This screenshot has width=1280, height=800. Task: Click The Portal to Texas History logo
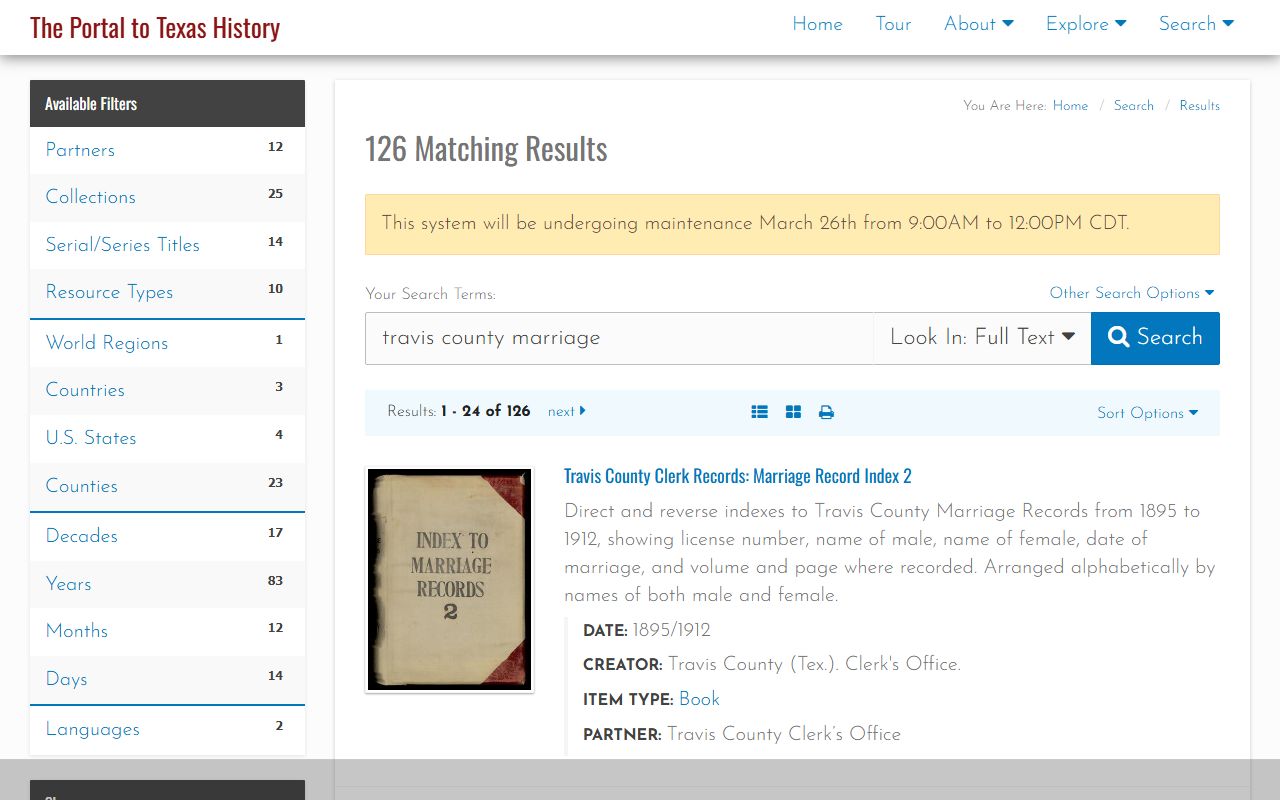[155, 28]
